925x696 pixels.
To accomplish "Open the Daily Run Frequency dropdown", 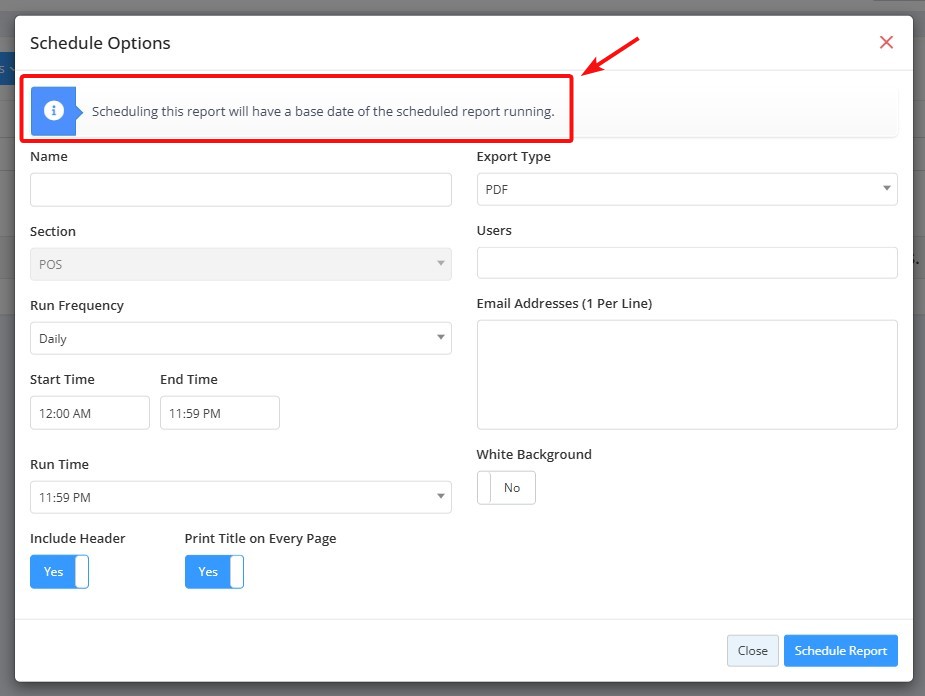I will click(x=241, y=338).
